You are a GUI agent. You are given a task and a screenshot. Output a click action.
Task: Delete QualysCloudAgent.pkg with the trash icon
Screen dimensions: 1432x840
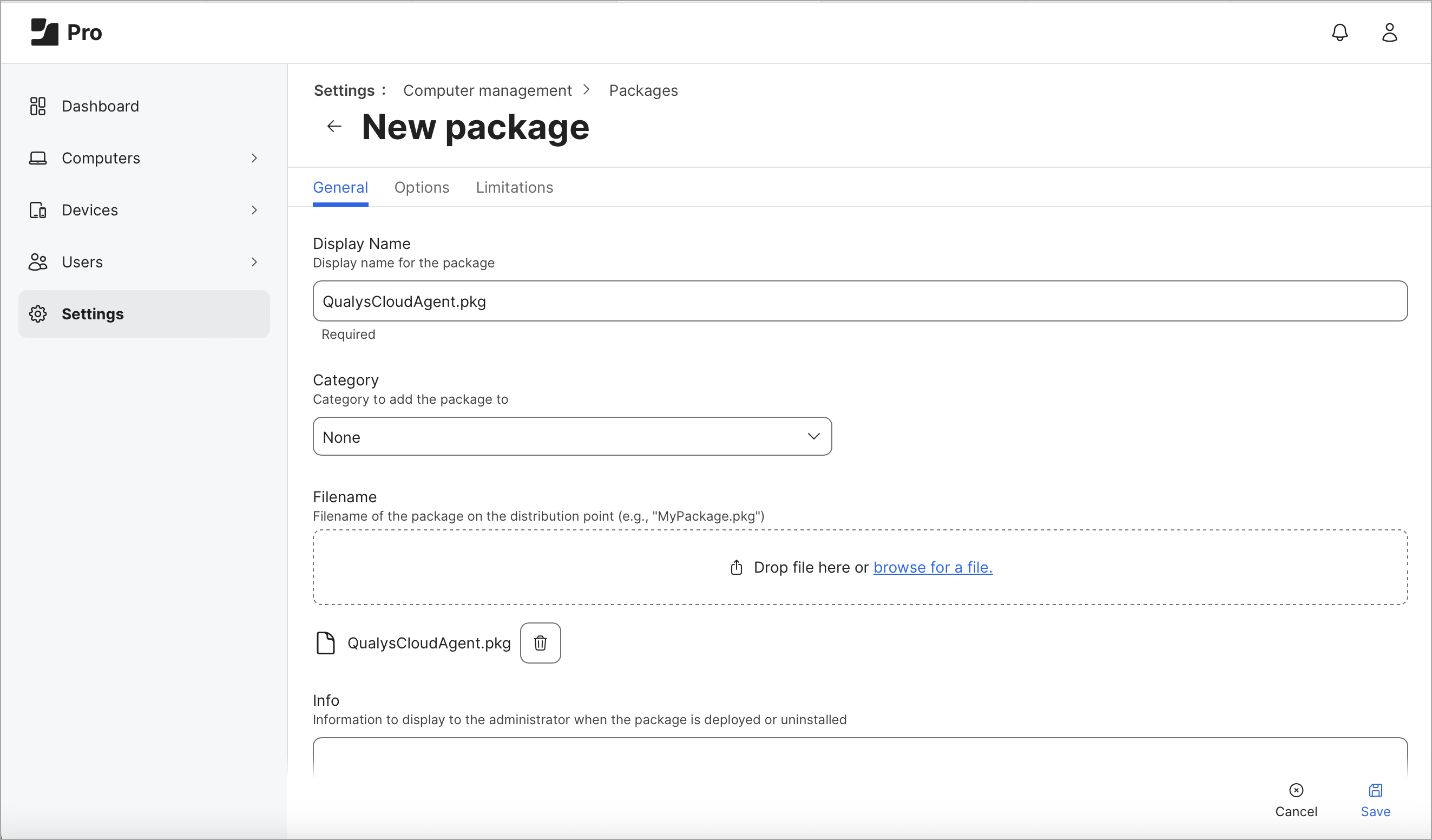click(x=541, y=643)
